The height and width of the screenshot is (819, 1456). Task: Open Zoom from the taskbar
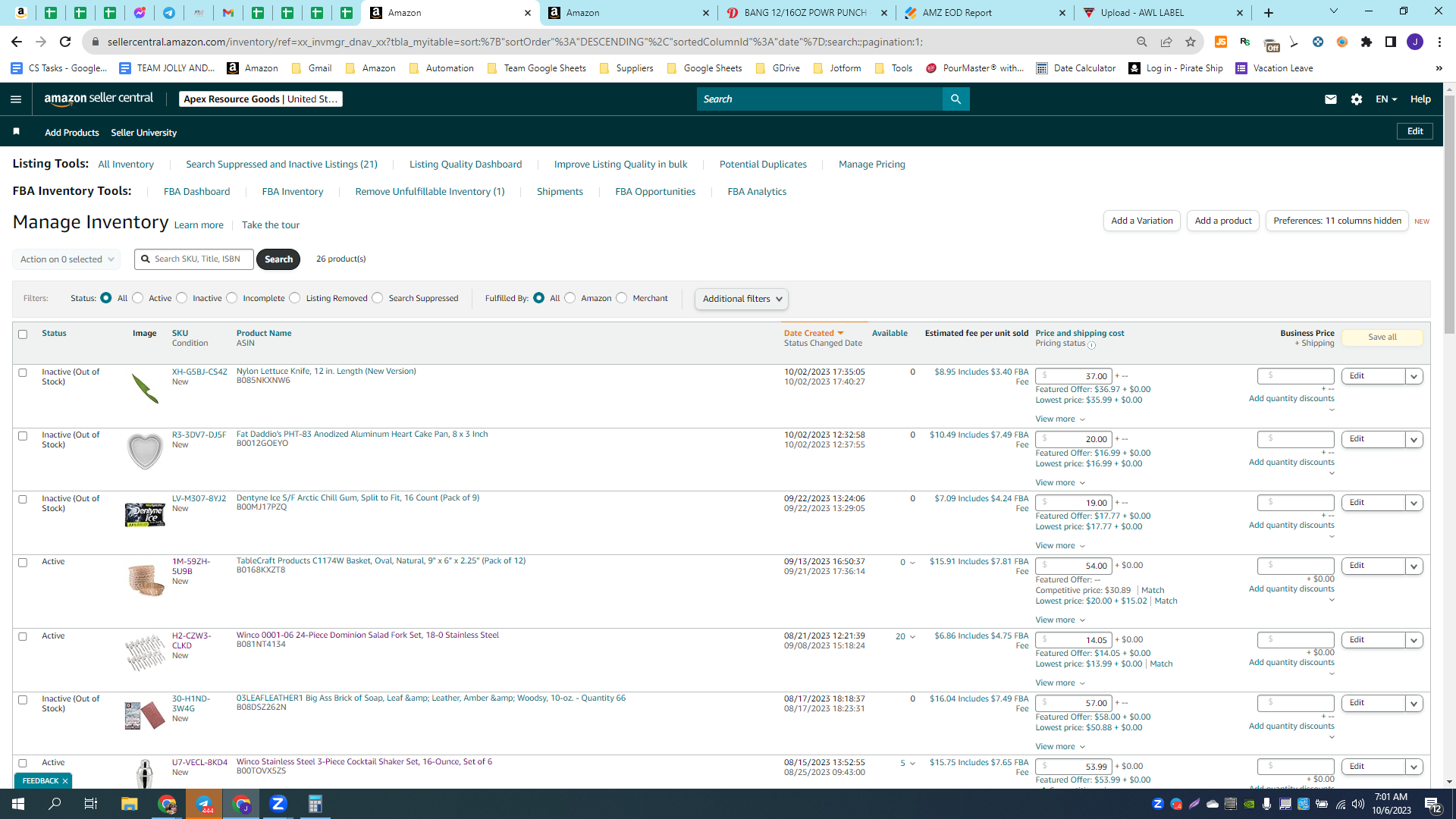[278, 804]
